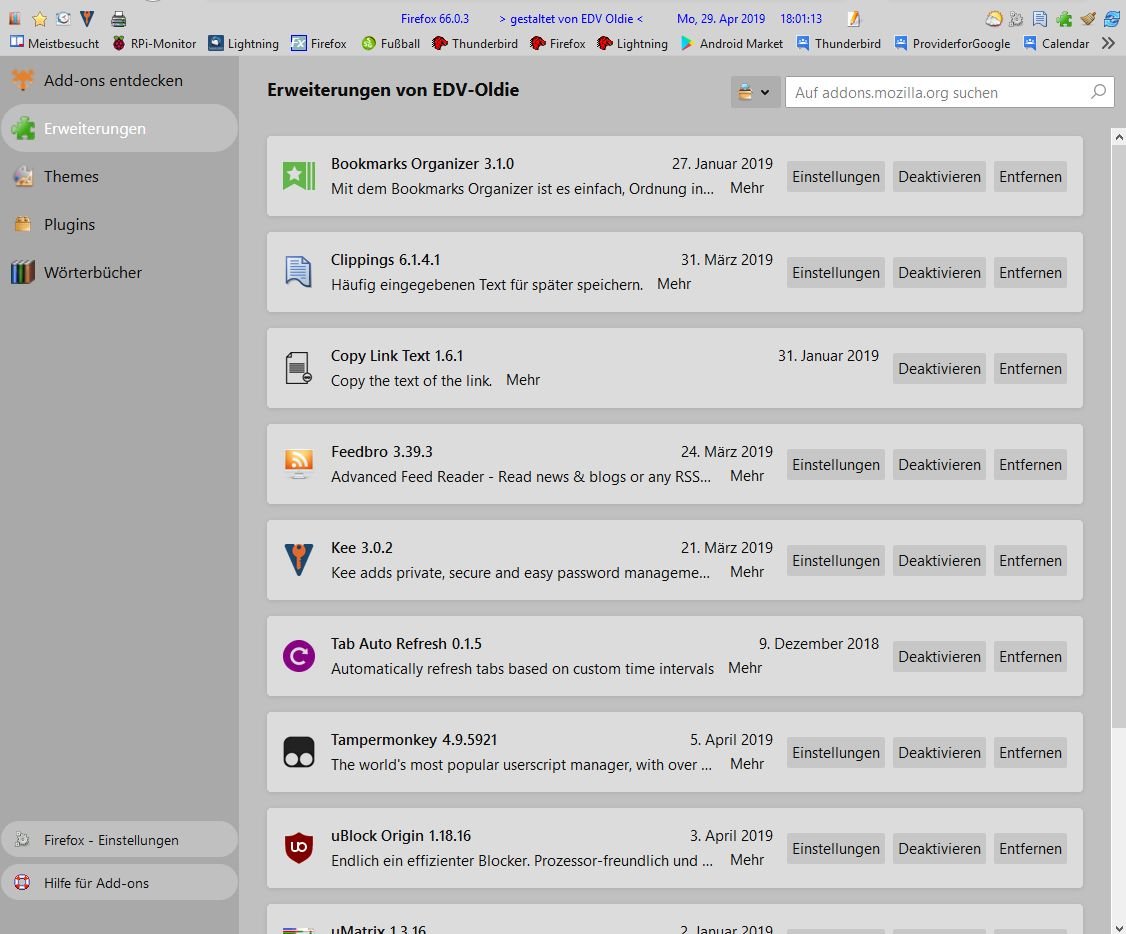This screenshot has width=1126, height=934.
Task: Open Einstellungen for Clippings
Action: coord(835,273)
